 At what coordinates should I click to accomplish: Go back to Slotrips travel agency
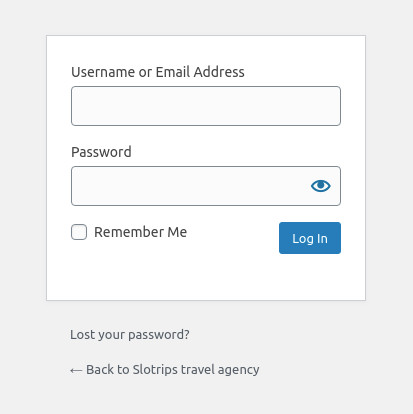click(x=165, y=370)
